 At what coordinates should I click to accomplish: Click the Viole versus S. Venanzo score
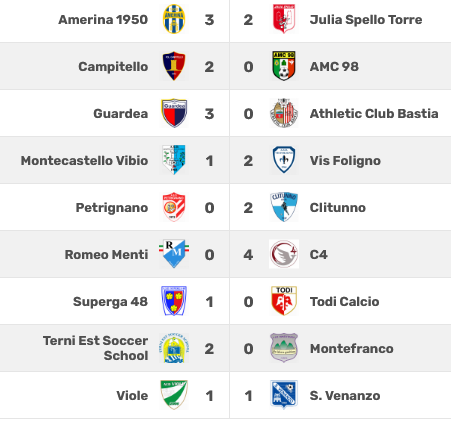(x=229, y=396)
